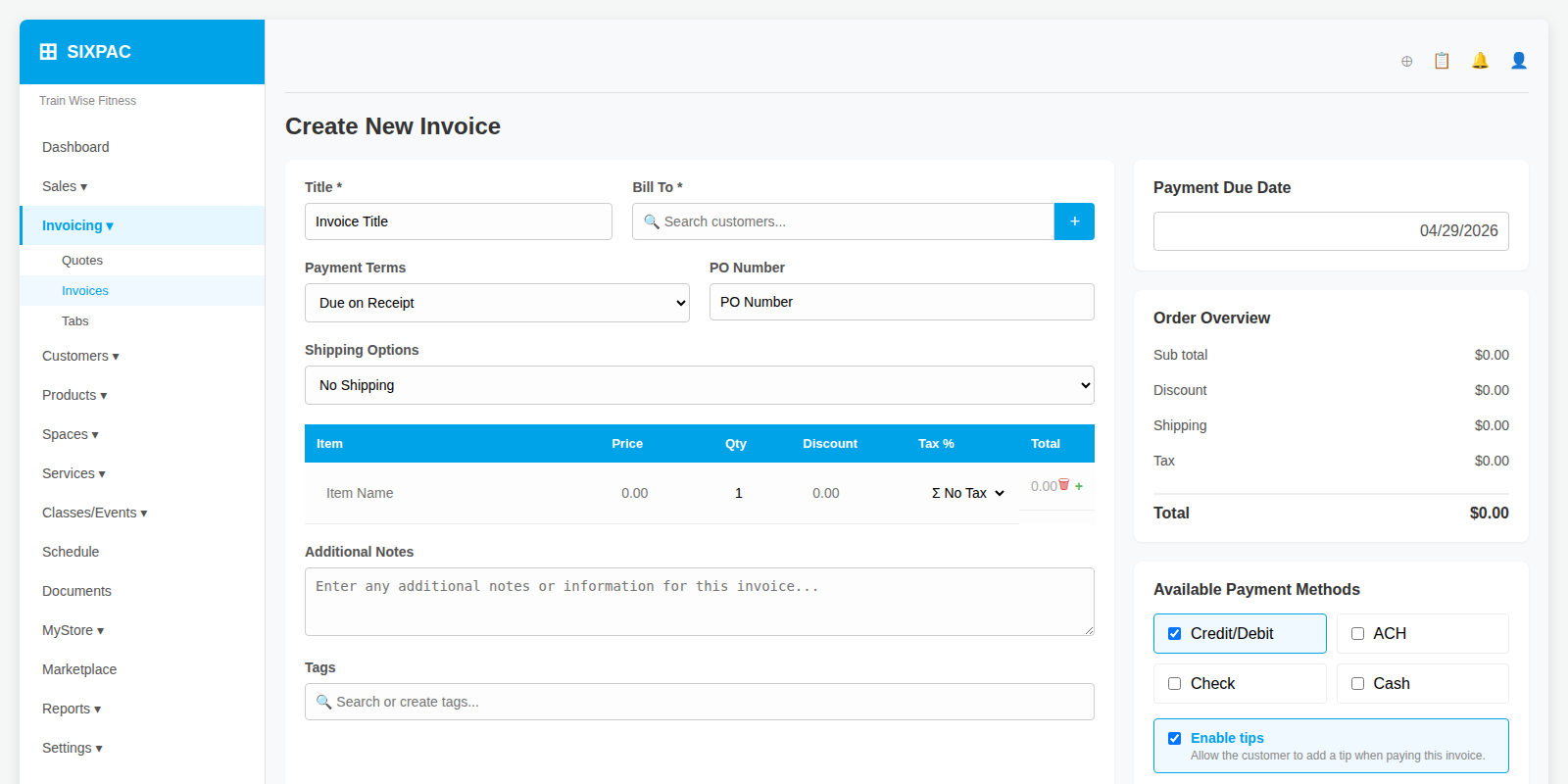
Task: Click the Sub total label
Action: pyautogui.click(x=1180, y=355)
